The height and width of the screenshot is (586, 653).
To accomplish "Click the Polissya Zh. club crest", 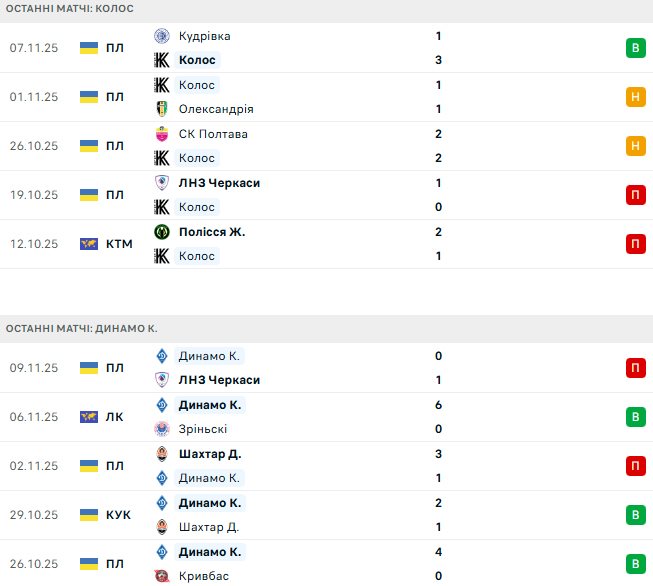I will tap(162, 232).
